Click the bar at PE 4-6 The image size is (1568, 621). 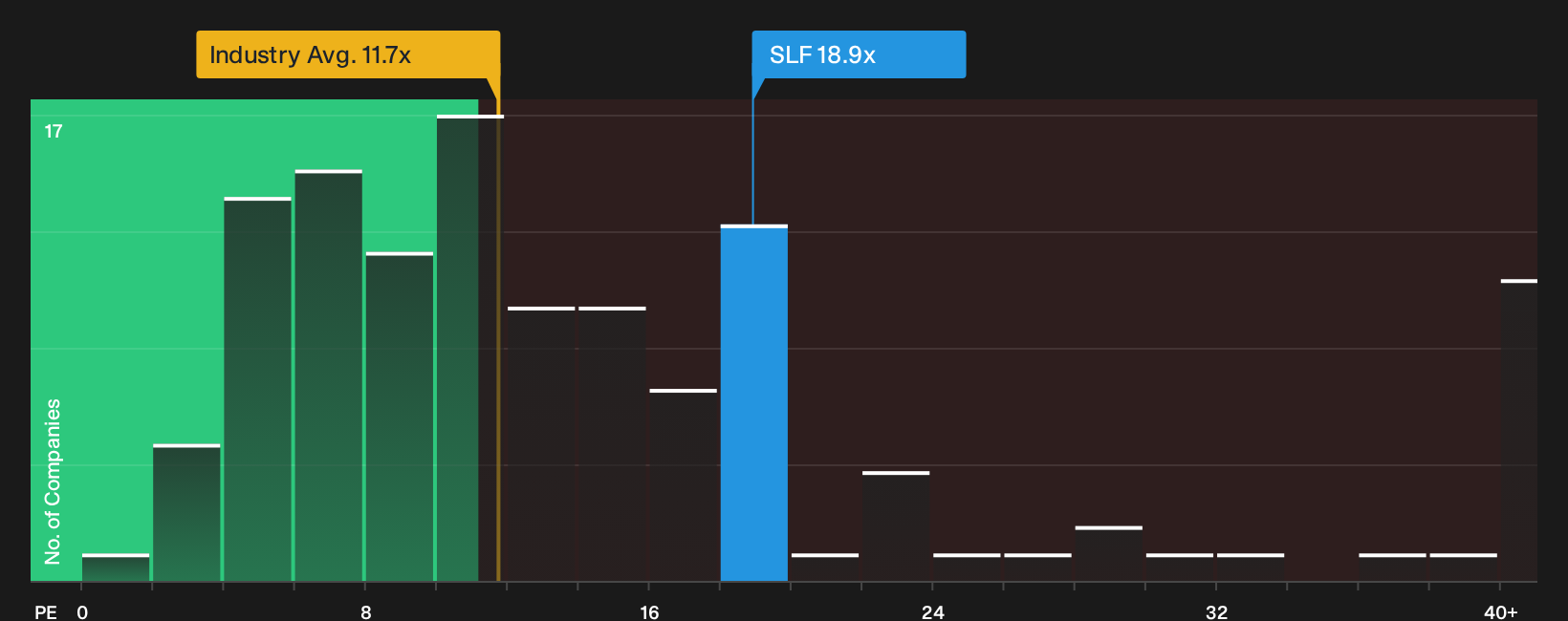257,389
